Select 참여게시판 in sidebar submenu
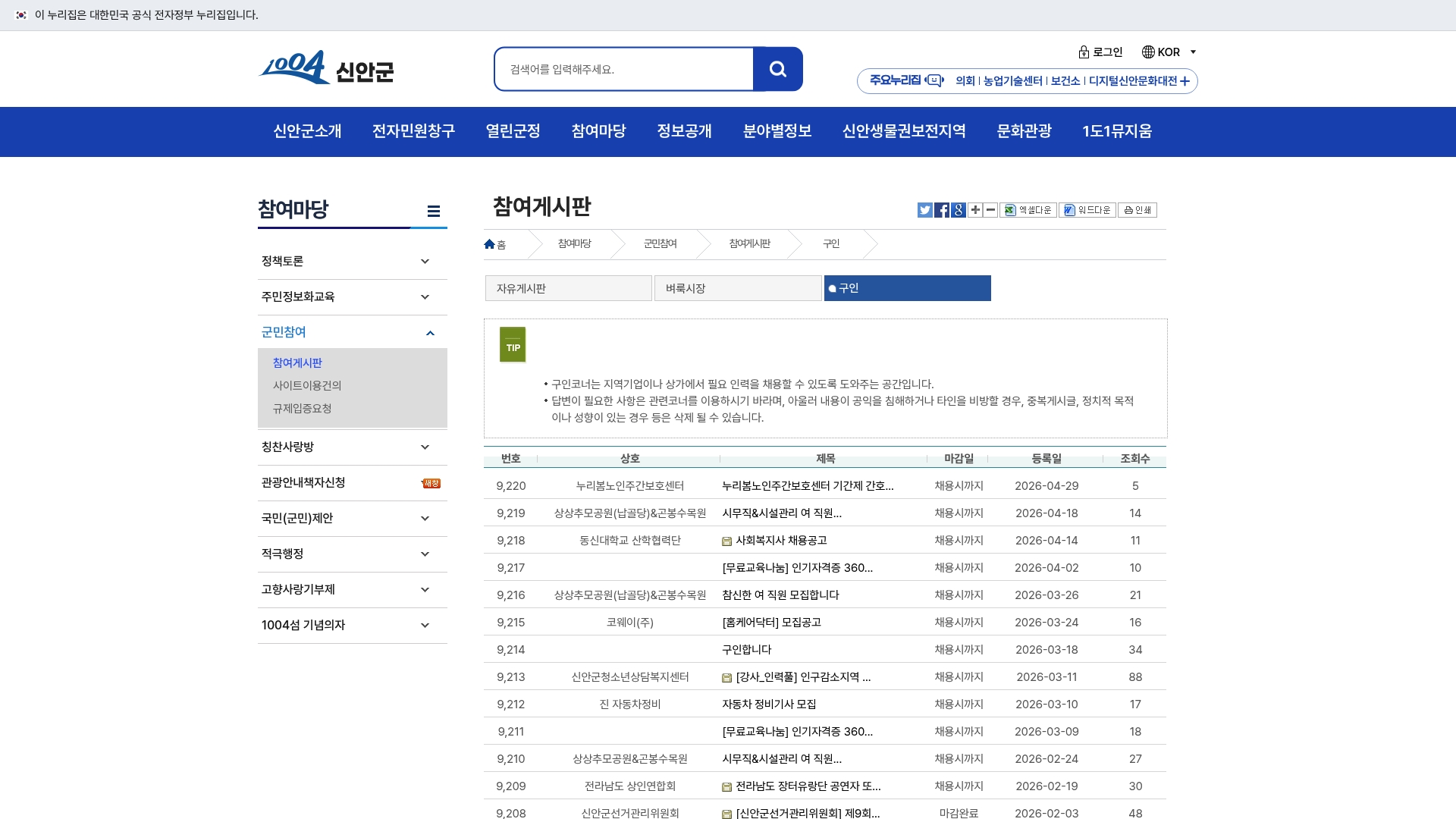 click(297, 363)
